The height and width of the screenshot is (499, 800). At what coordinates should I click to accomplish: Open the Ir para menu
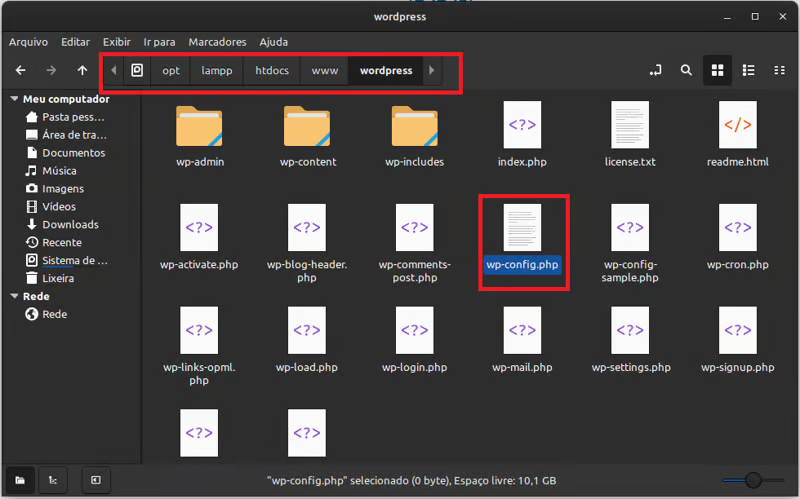[159, 42]
